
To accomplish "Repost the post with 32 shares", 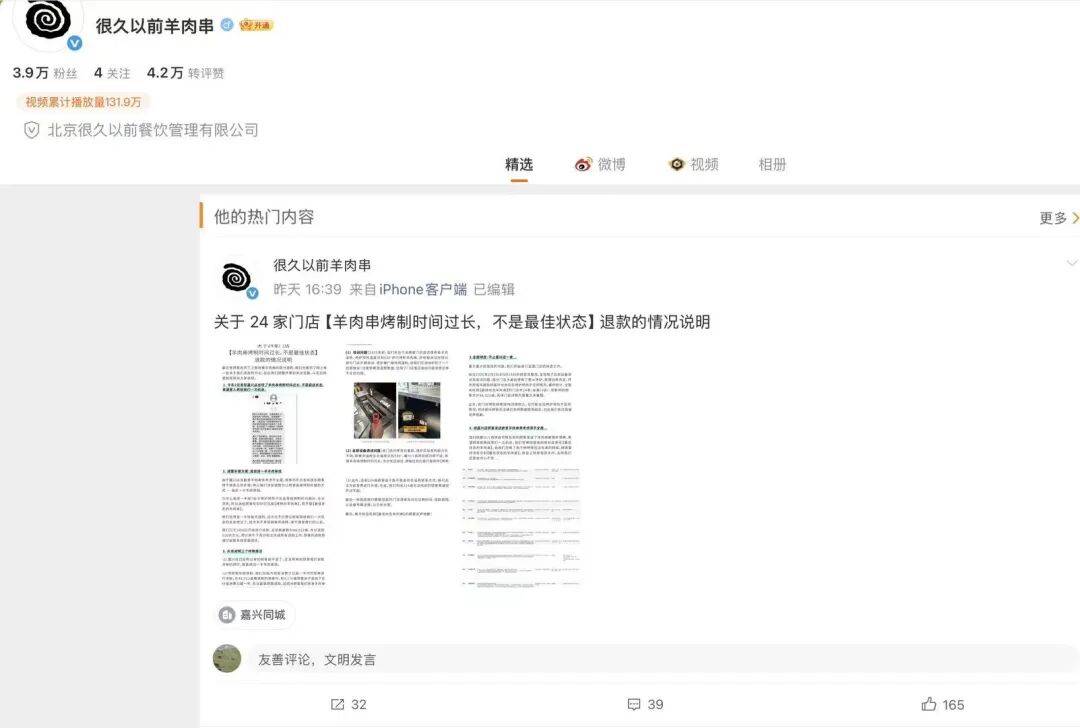I will 349,705.
